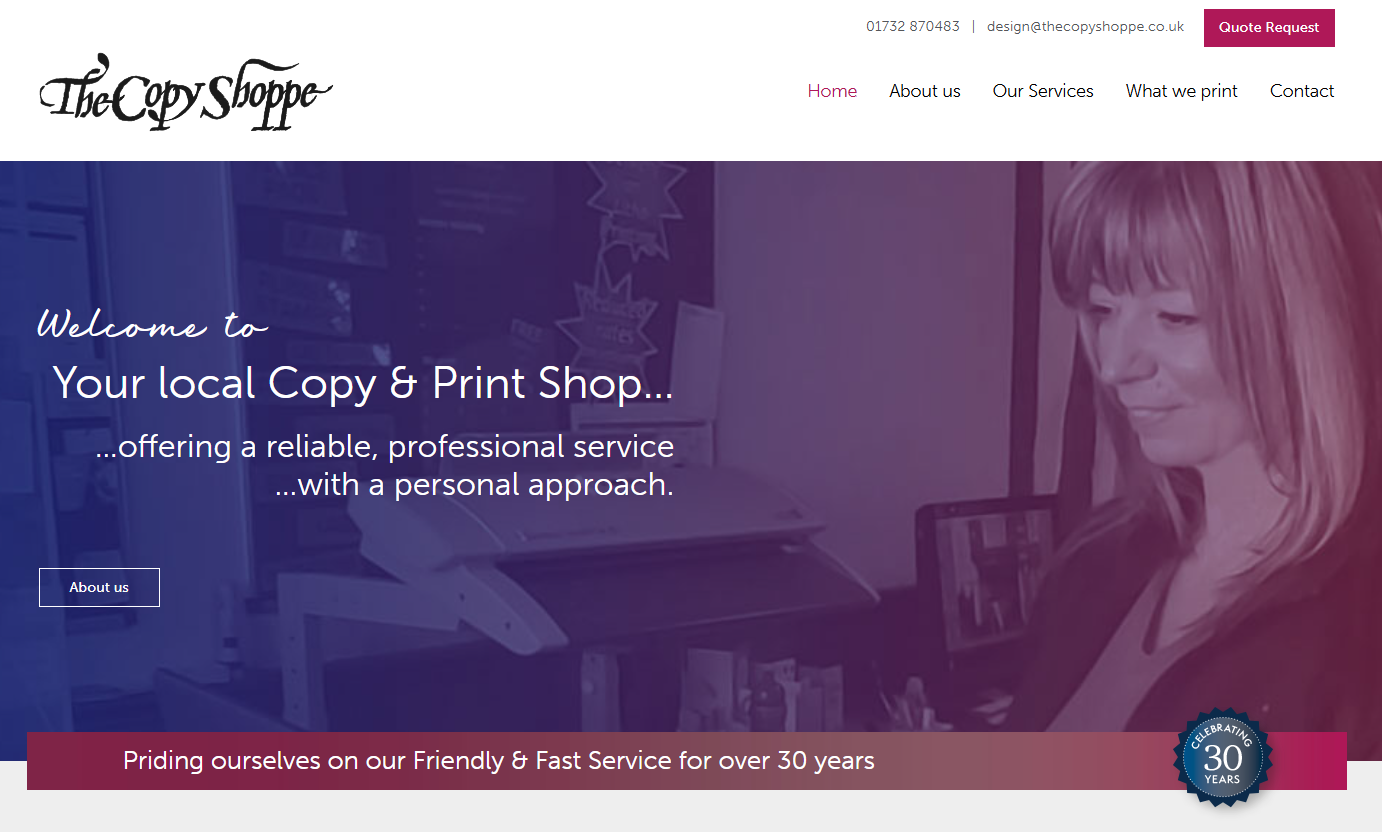Click the woman's photo in hero image
This screenshot has height=832, width=1382.
click(x=1180, y=420)
